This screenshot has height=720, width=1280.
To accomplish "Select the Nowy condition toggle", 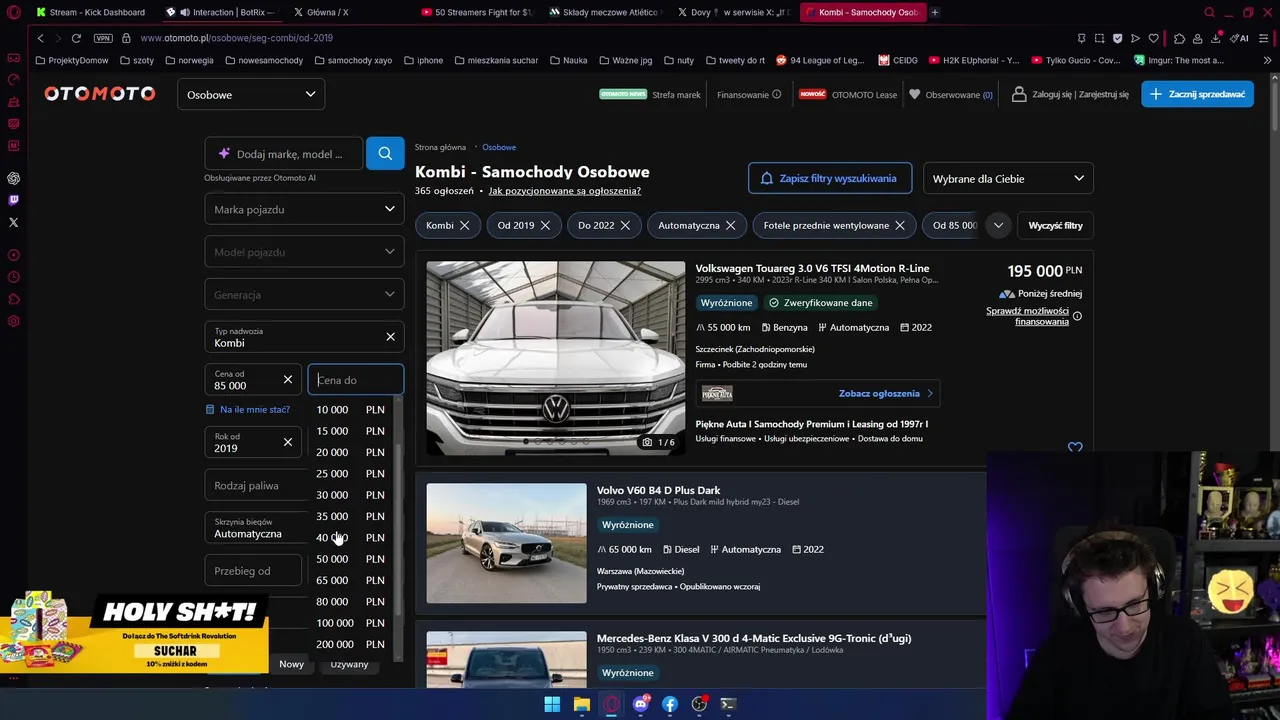I will (x=291, y=664).
